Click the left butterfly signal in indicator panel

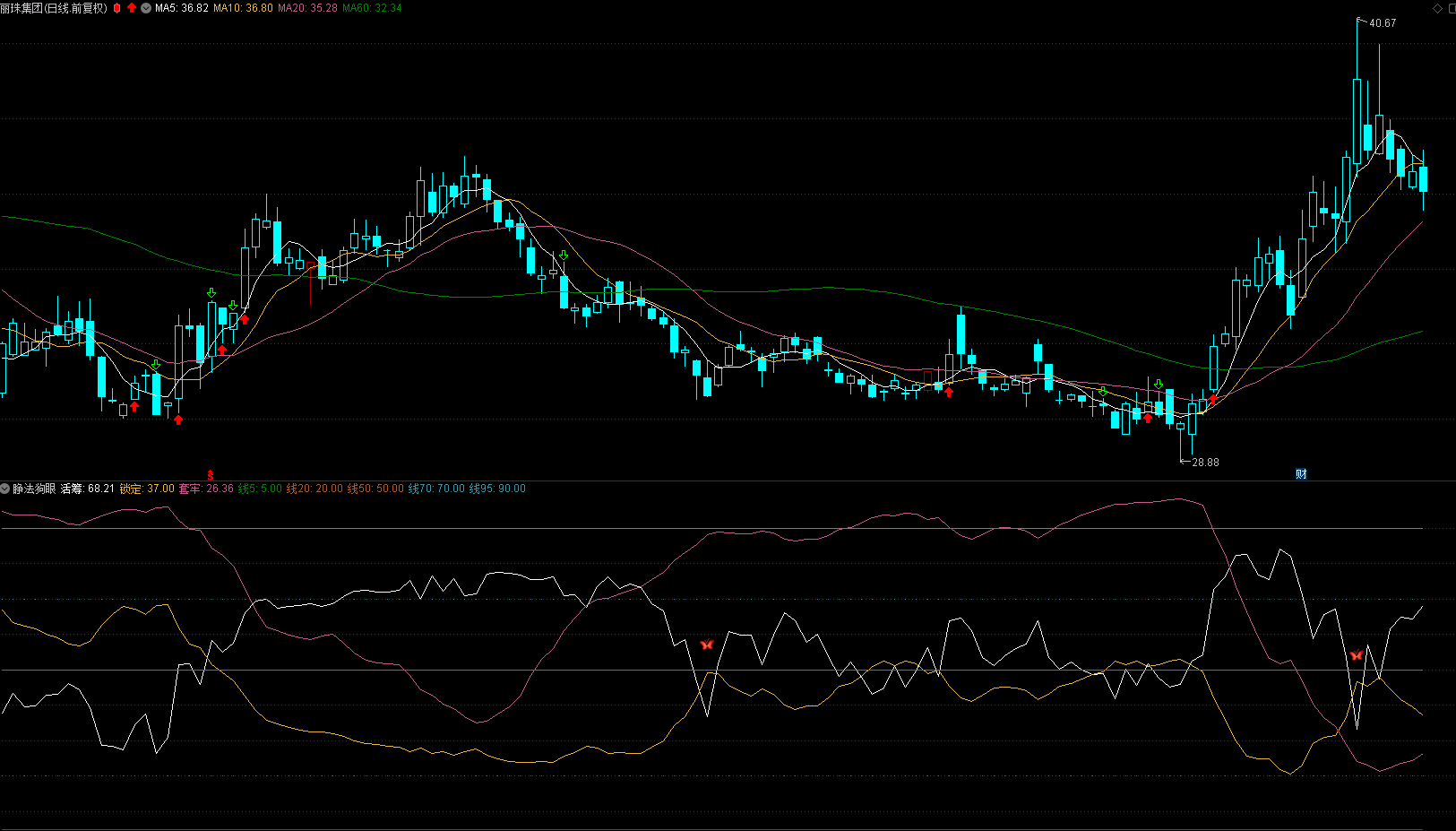coord(707,645)
